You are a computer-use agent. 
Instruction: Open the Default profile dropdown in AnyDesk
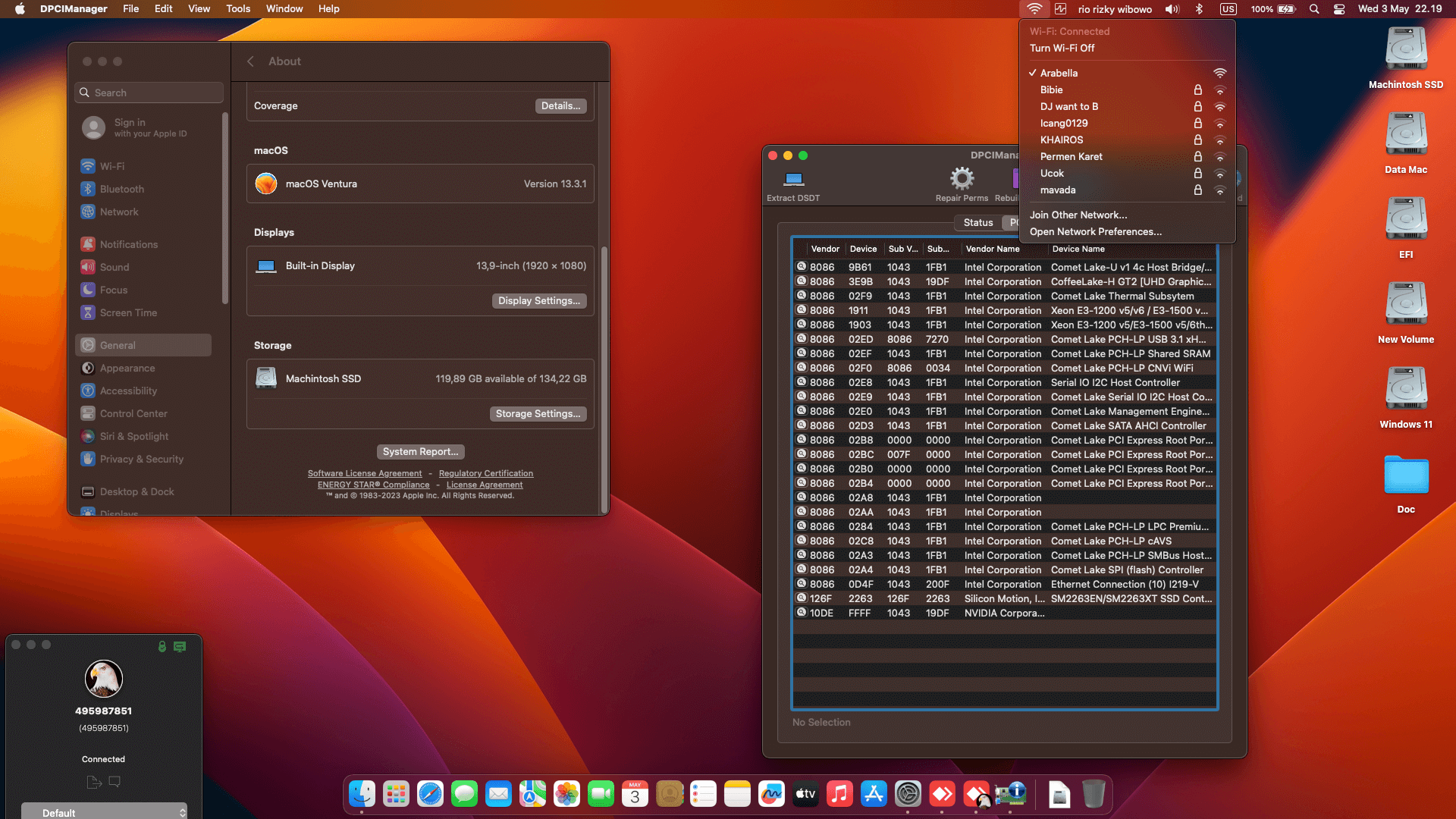pos(104,811)
